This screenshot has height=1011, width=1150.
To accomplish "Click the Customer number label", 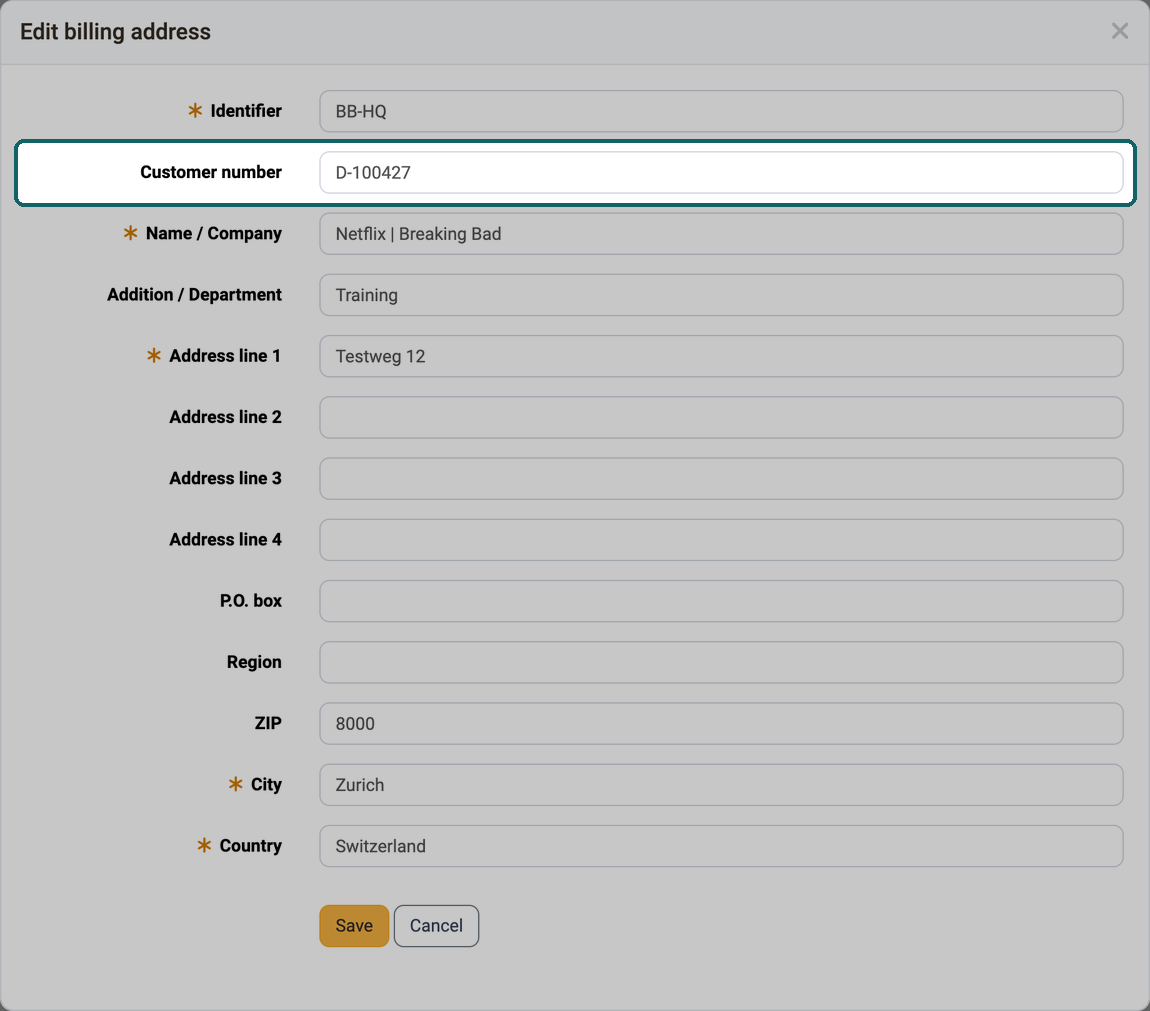I will click(211, 172).
